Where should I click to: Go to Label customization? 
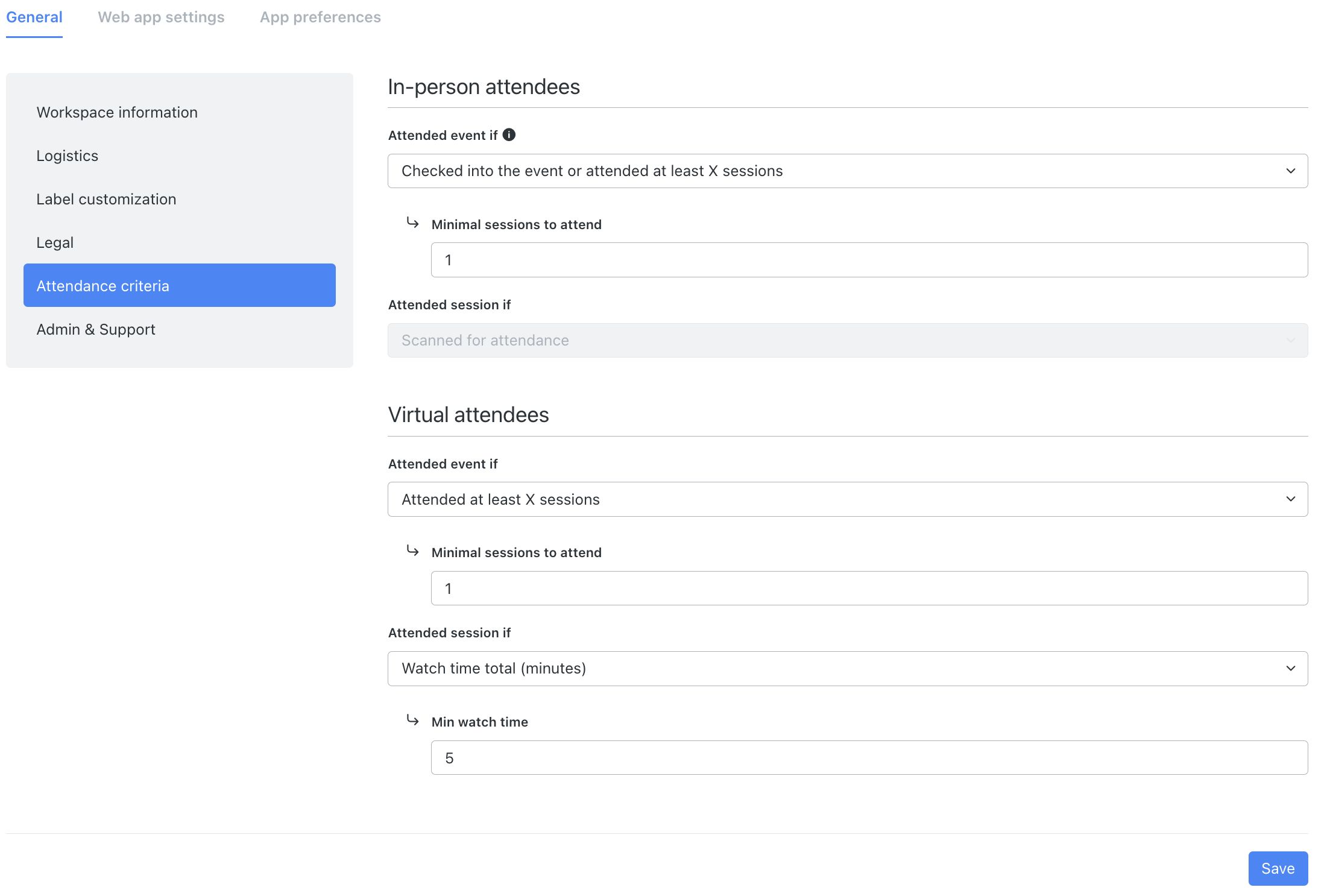(x=180, y=199)
